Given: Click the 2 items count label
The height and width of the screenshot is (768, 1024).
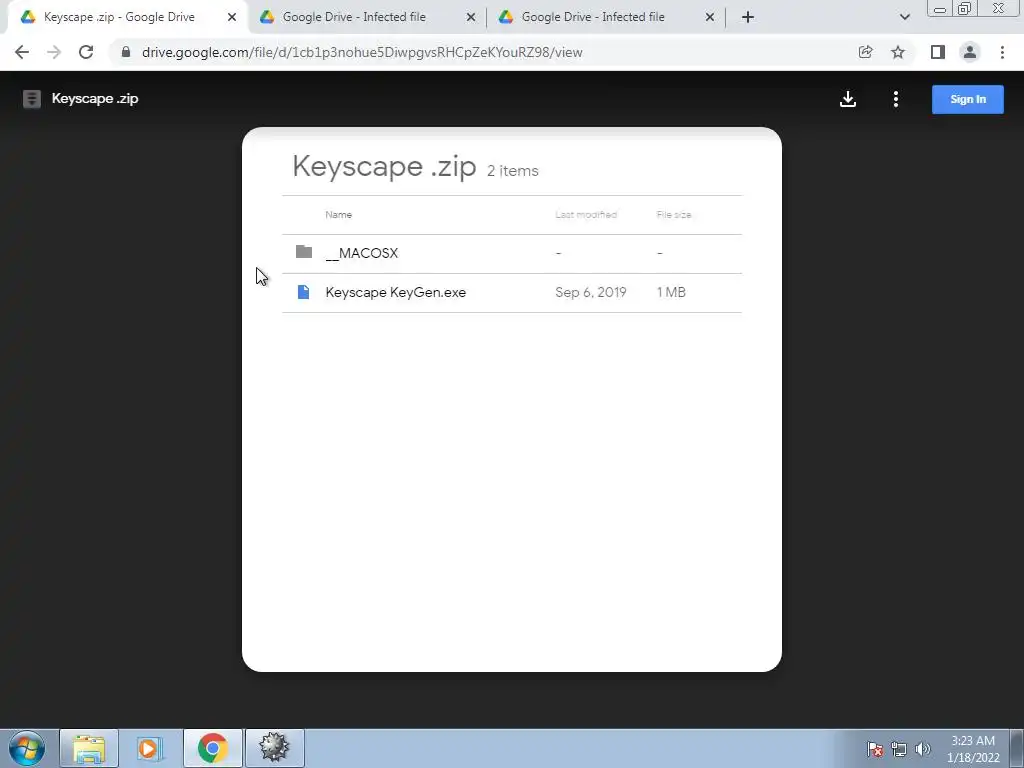Looking at the screenshot, I should click(x=513, y=171).
